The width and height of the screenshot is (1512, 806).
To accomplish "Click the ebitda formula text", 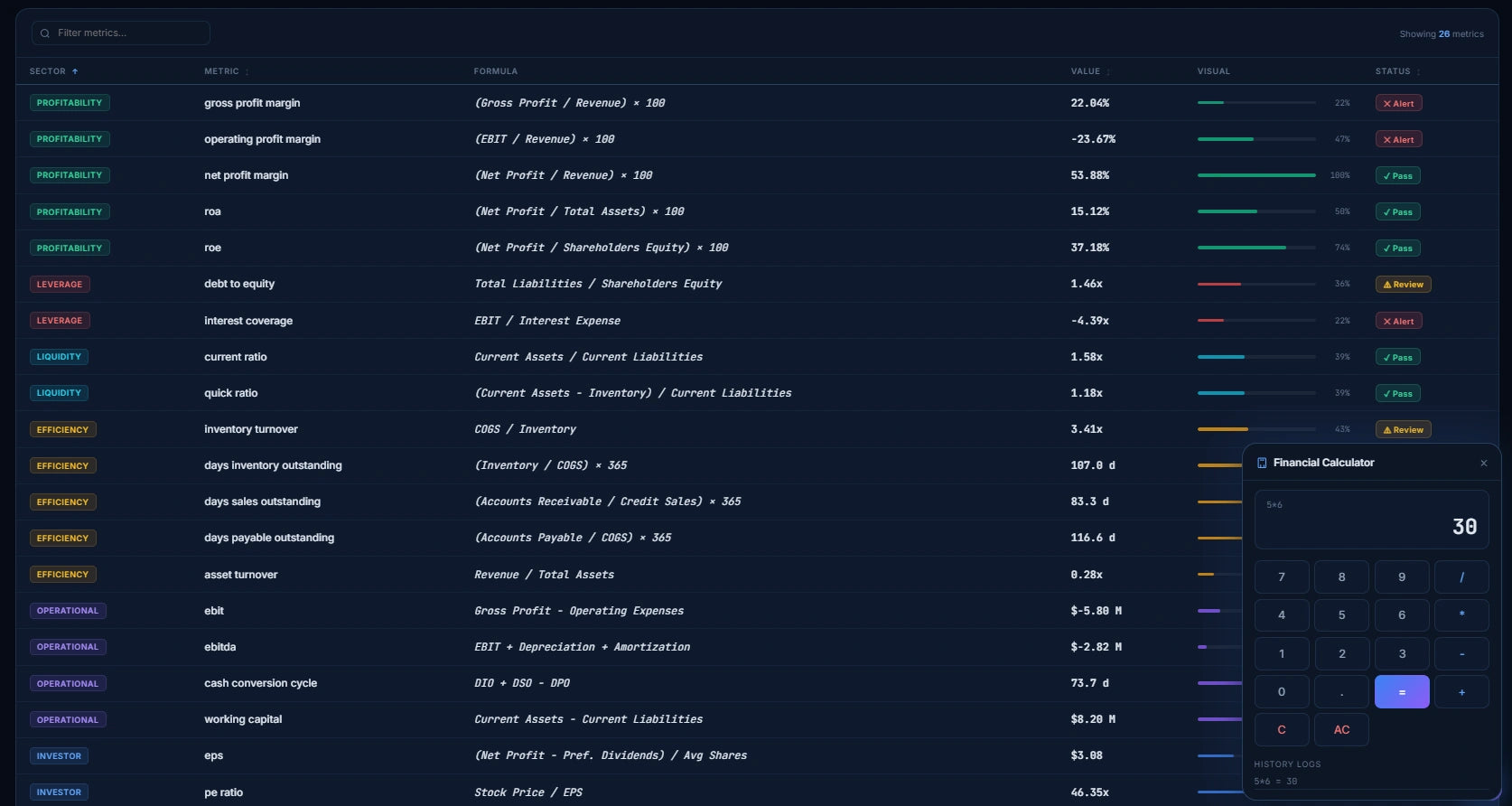I will click(582, 647).
